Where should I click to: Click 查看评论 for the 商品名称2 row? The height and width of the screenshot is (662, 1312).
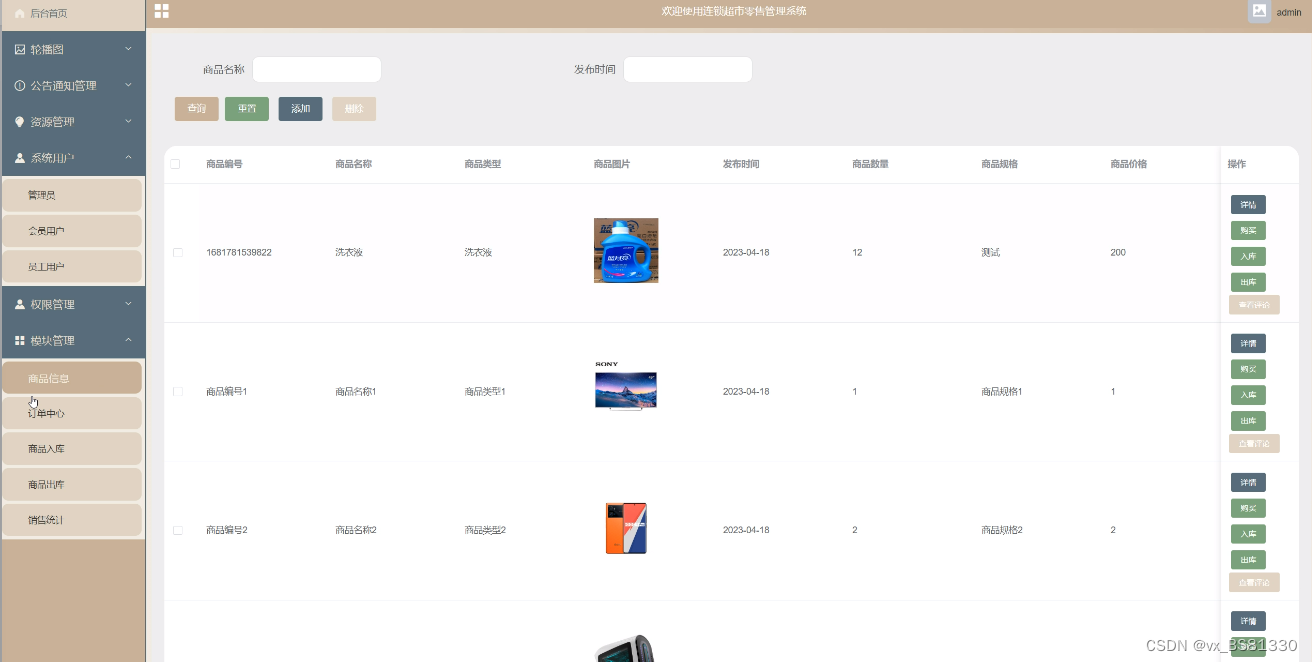point(1254,582)
